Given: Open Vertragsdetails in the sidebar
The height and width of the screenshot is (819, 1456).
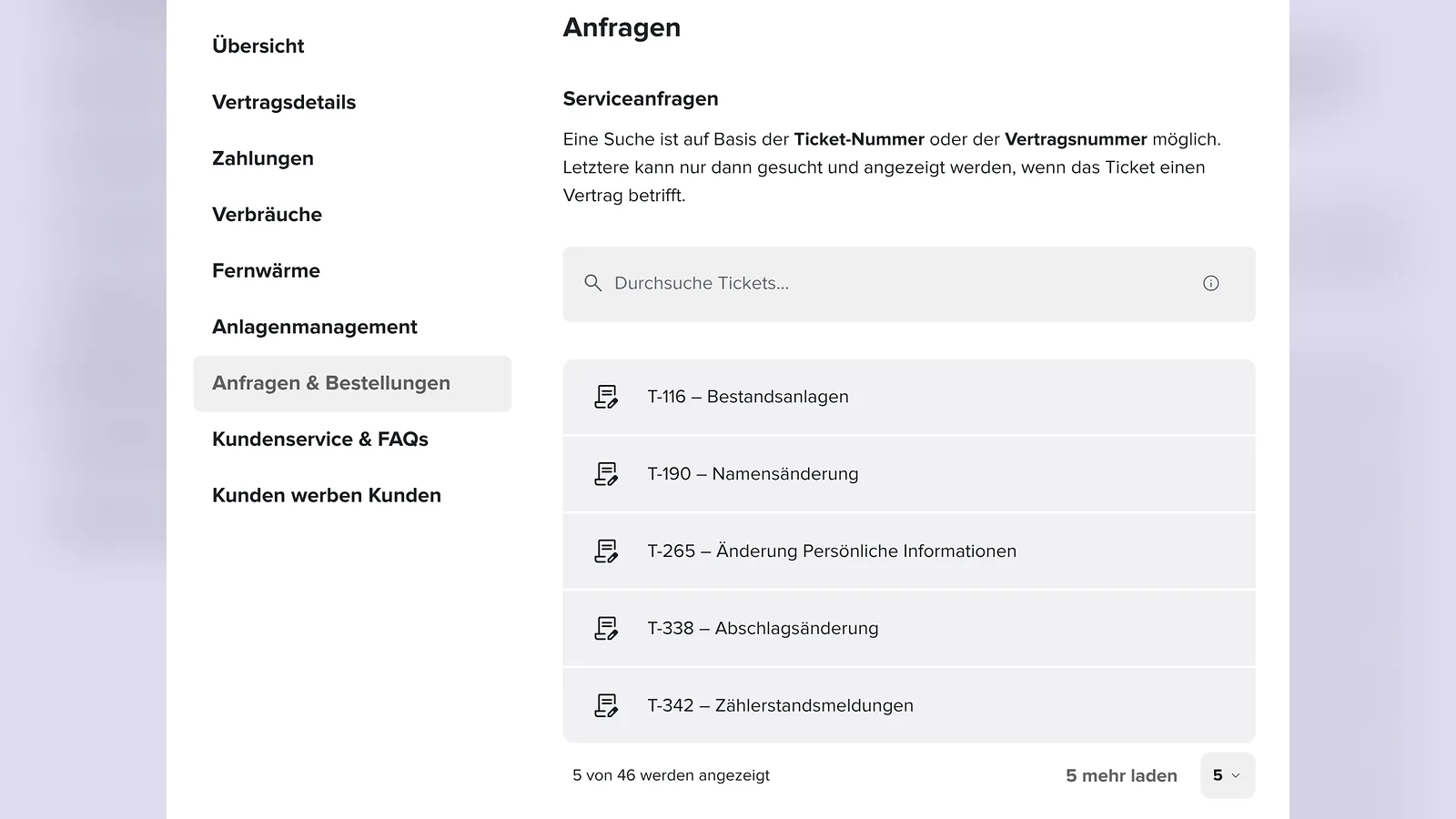Looking at the screenshot, I should point(284,102).
